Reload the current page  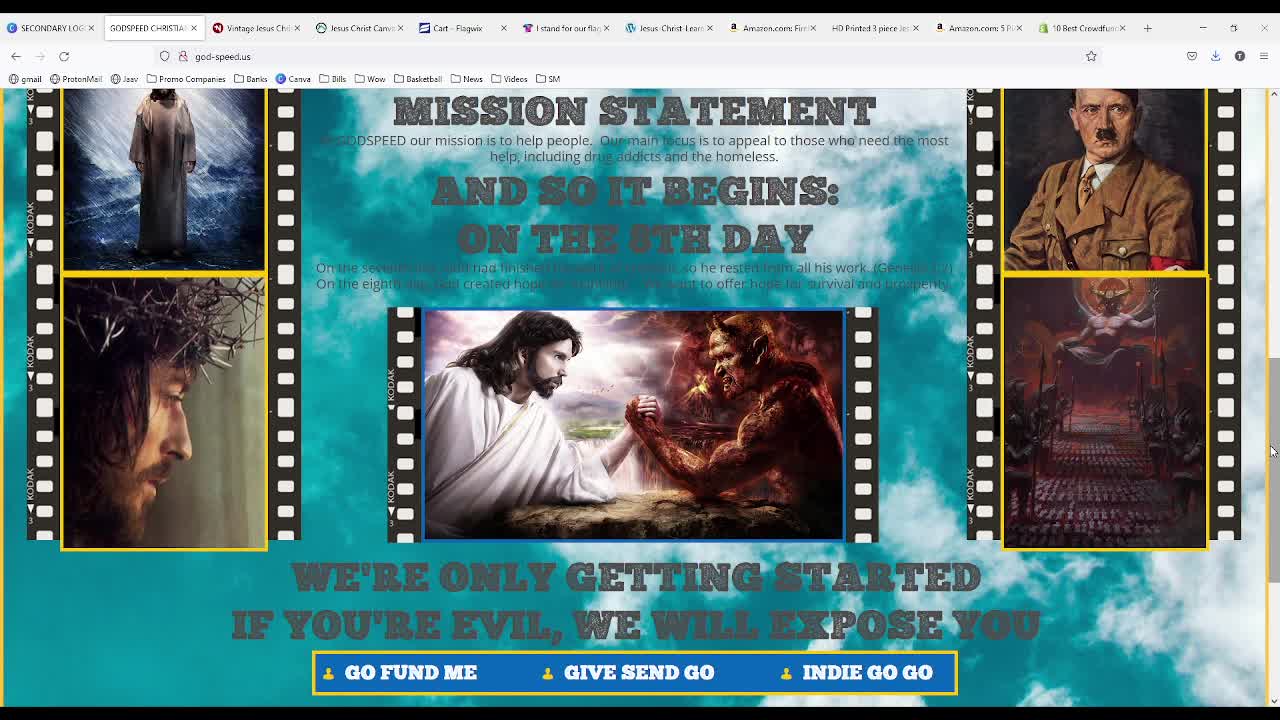click(x=64, y=56)
